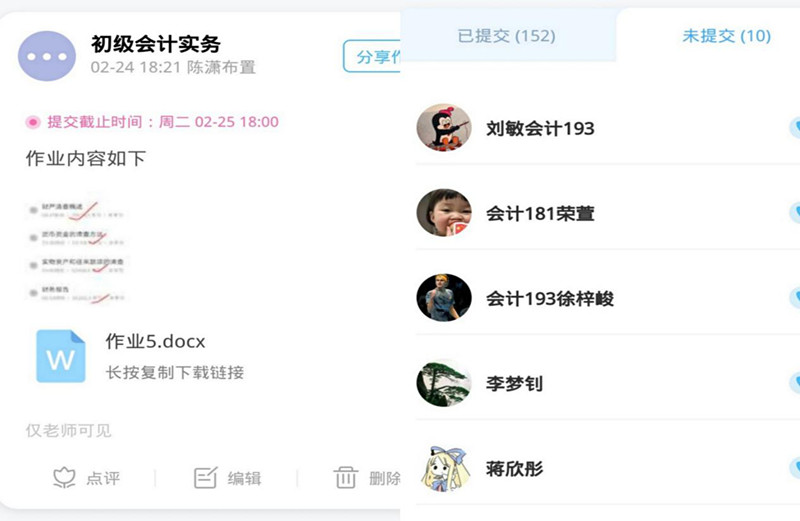Click the 初级会计实务 assignment title
This screenshot has height=521, width=800.
pos(156,44)
